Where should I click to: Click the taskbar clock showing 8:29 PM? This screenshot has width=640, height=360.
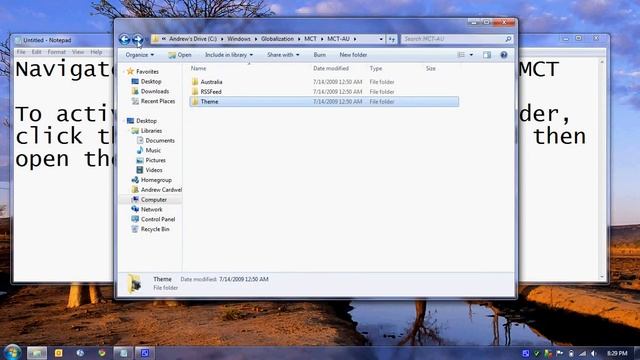click(617, 353)
